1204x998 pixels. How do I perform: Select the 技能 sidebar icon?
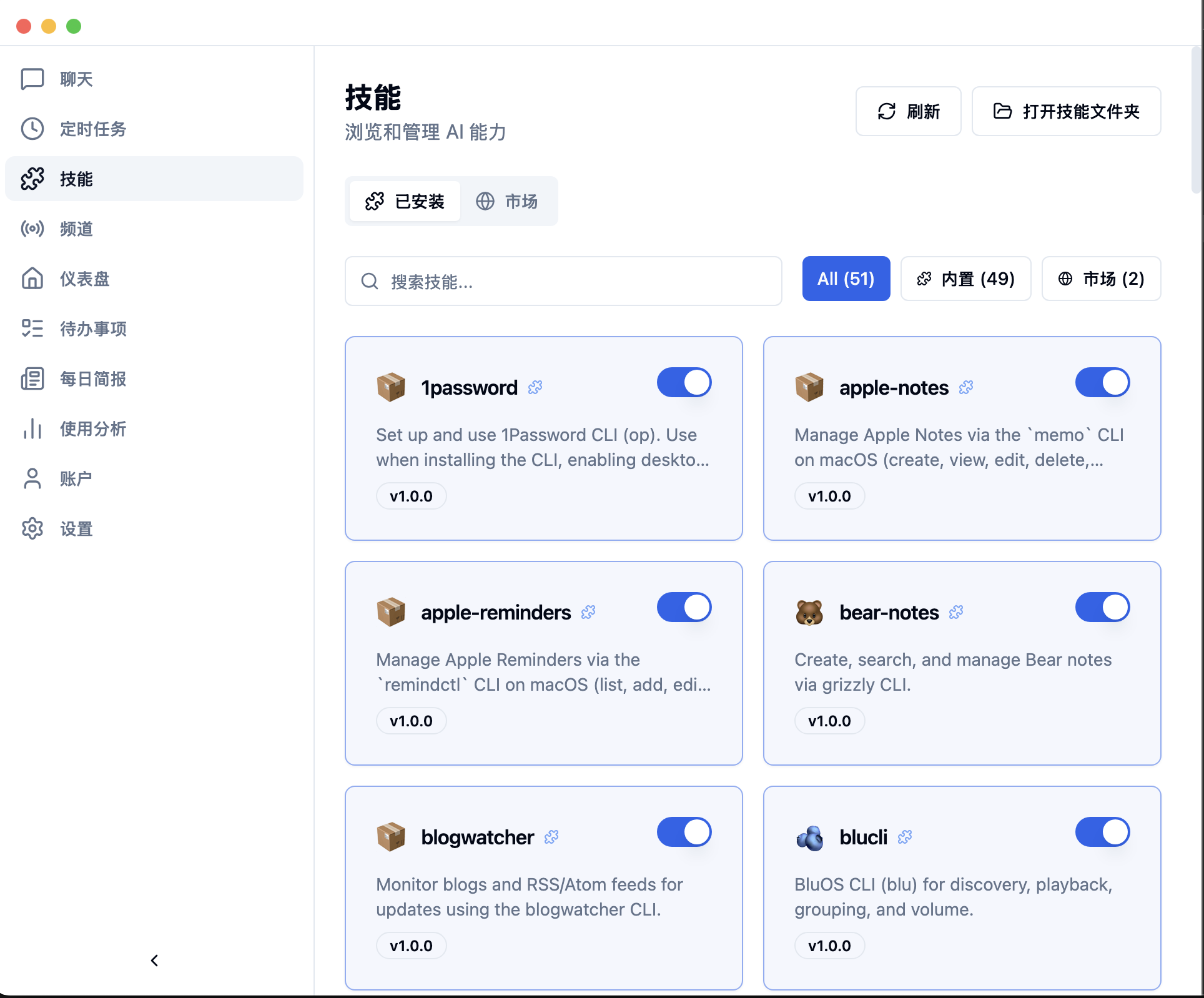click(75, 179)
